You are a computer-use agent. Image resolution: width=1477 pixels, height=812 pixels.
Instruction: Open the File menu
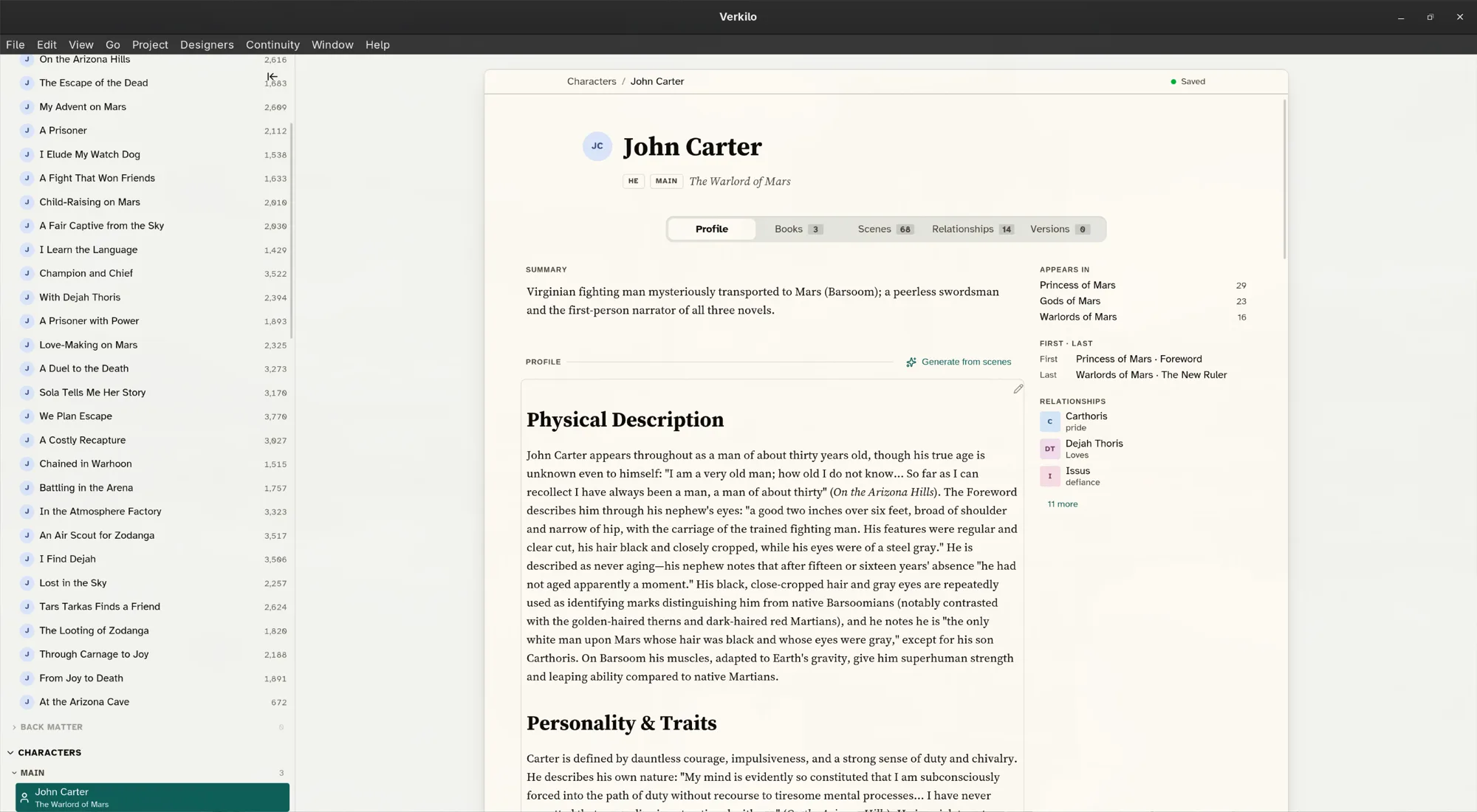pyautogui.click(x=15, y=45)
